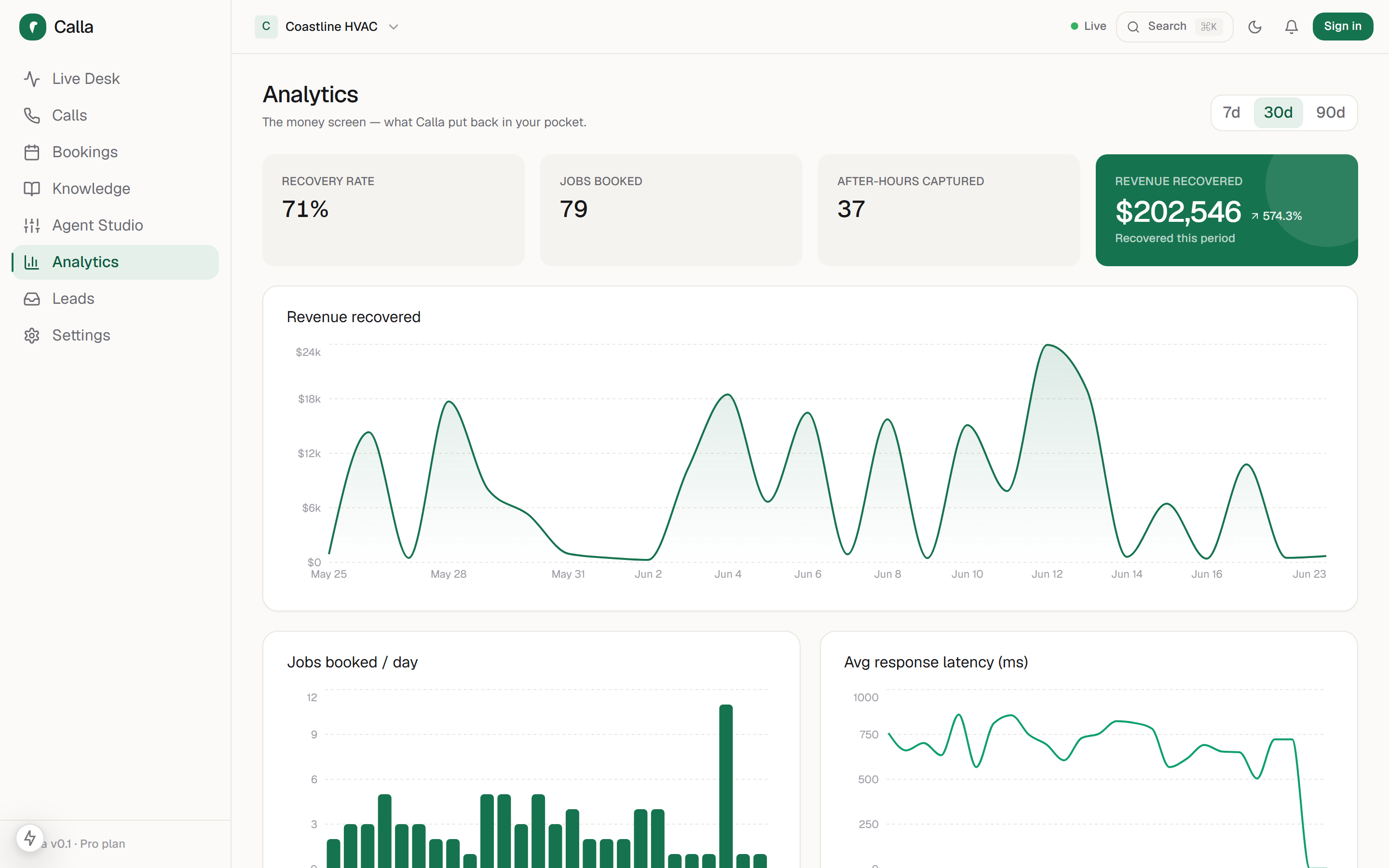The height and width of the screenshot is (868, 1389).
Task: Click the Sign in button
Action: pyautogui.click(x=1343, y=27)
